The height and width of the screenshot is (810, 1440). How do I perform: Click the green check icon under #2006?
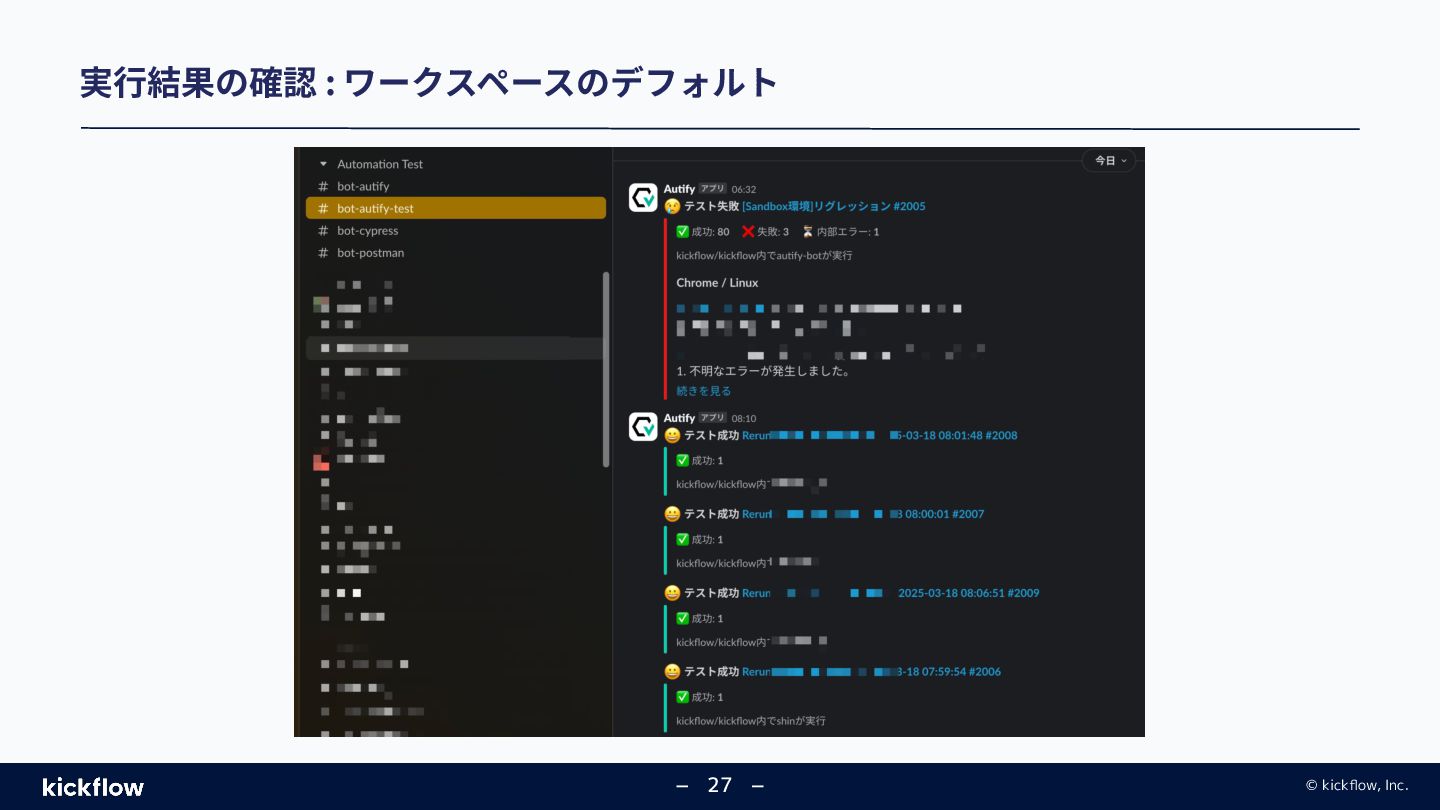click(682, 697)
